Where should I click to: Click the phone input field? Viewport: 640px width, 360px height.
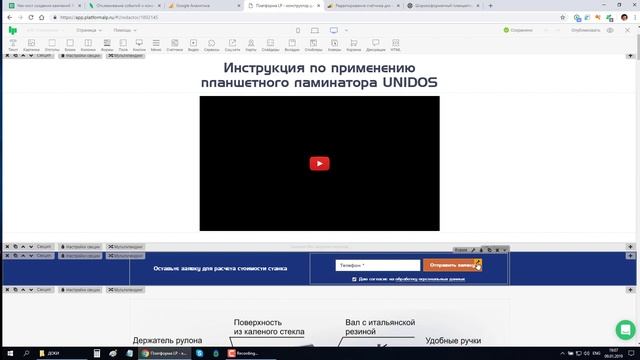378,265
